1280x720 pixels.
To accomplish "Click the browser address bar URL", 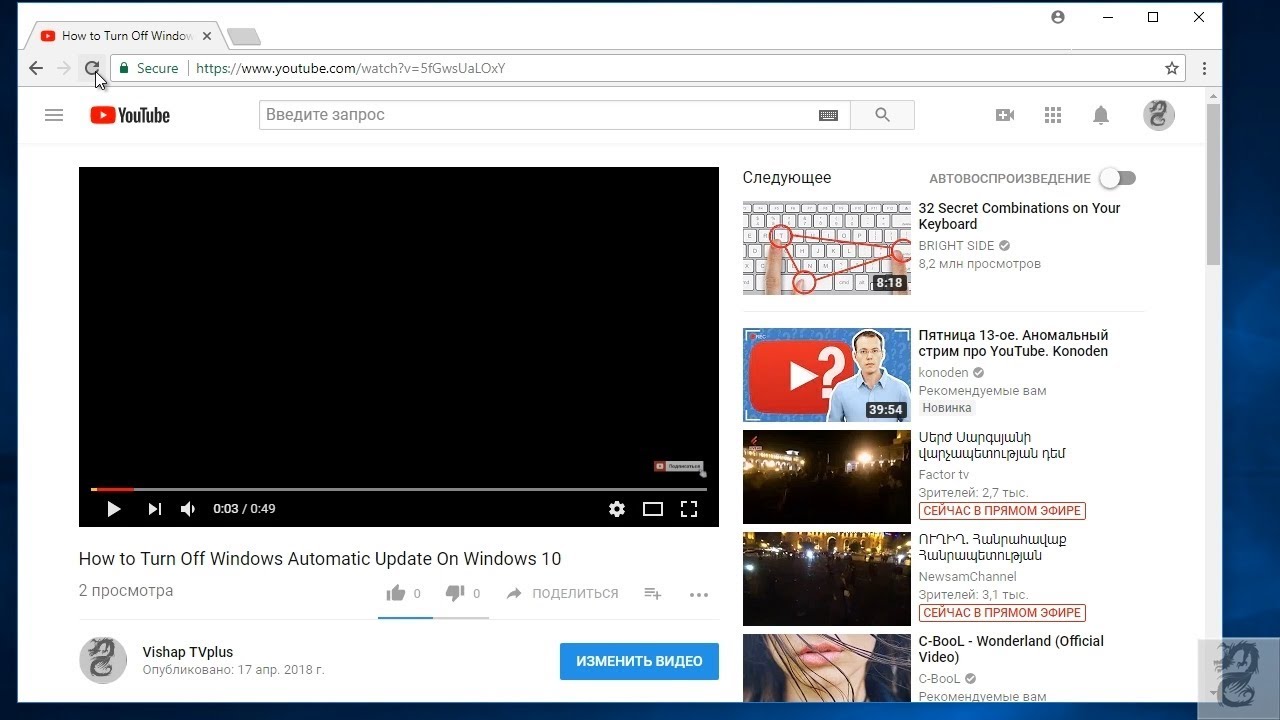I will click(351, 68).
